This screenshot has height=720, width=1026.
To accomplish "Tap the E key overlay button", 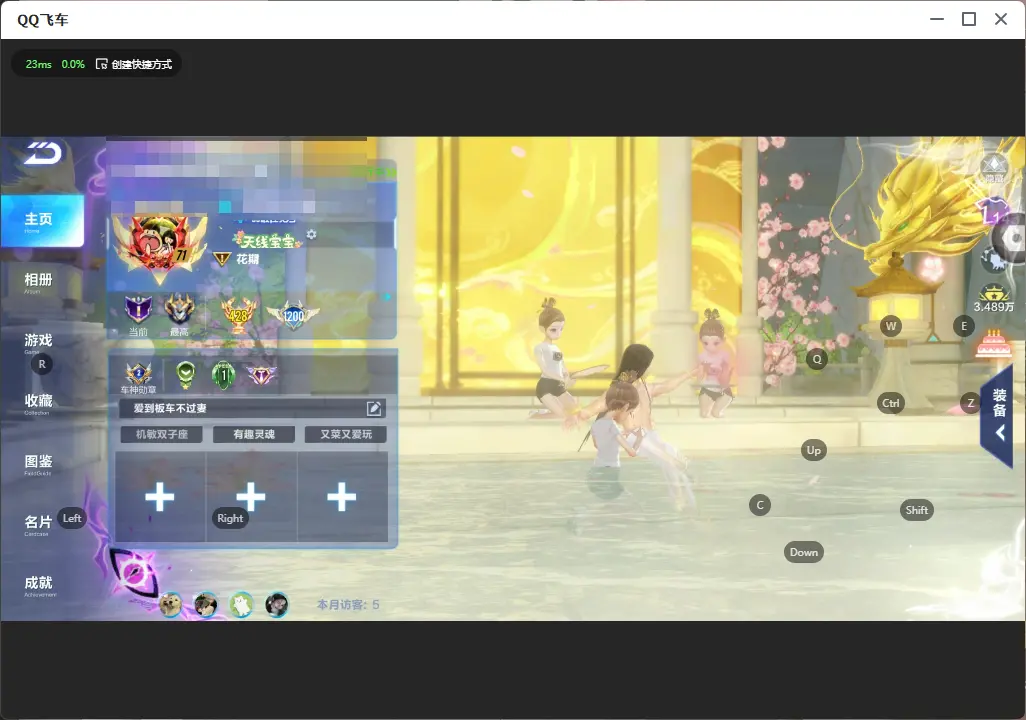I will pos(964,326).
